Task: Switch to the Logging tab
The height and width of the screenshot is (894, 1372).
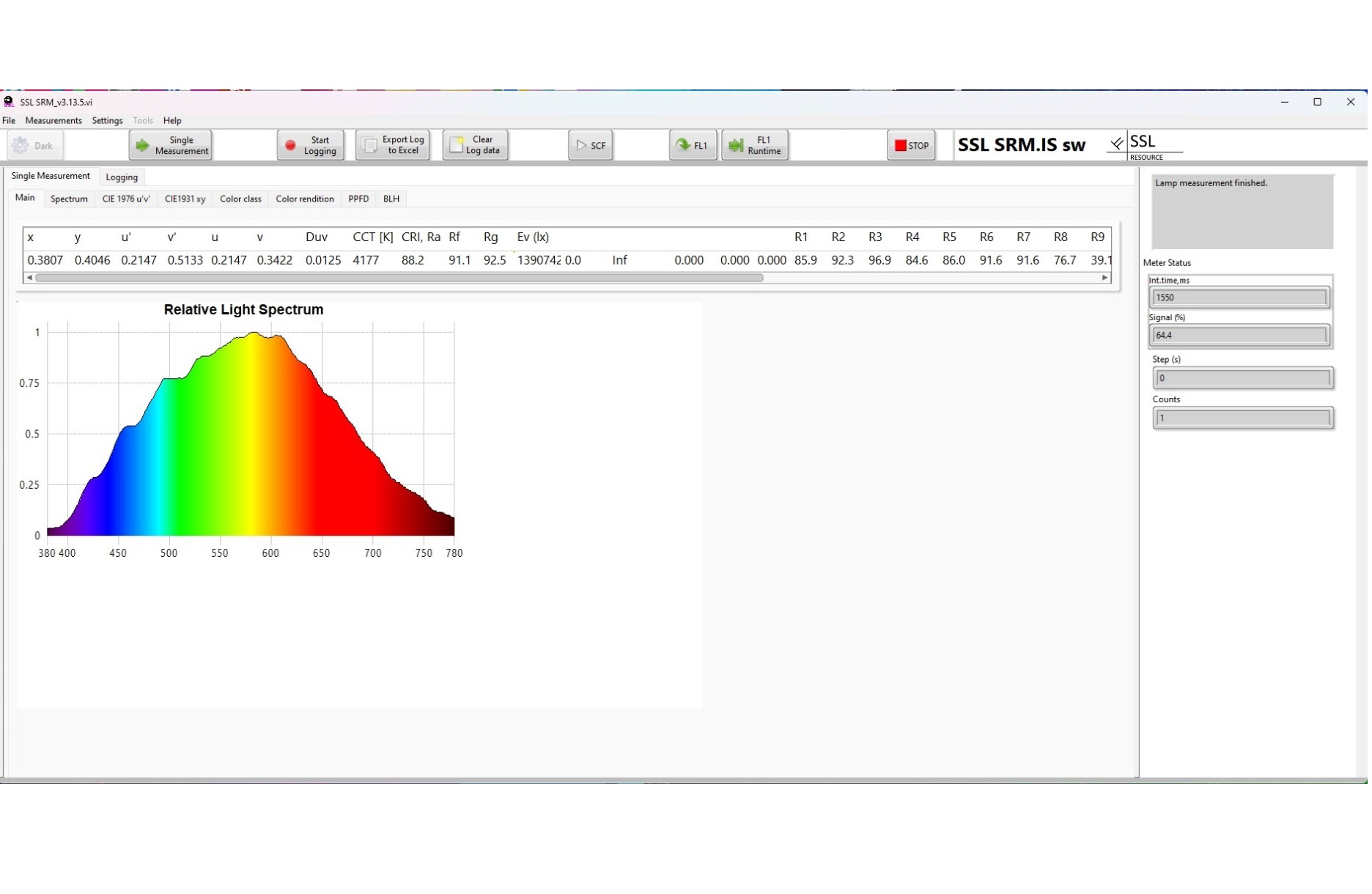Action: (122, 177)
